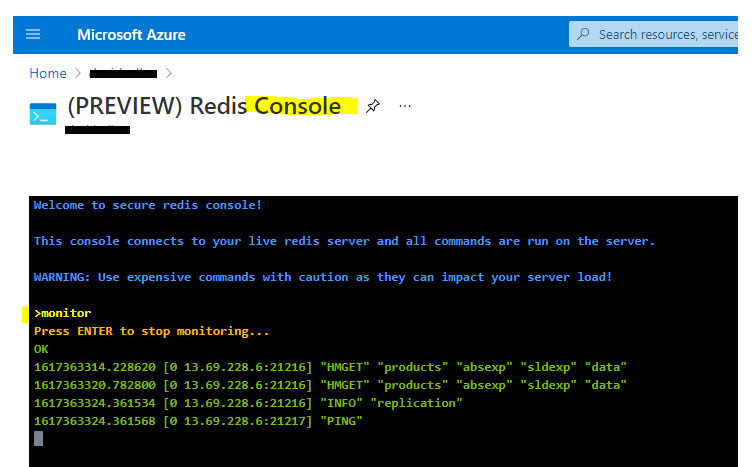Pin the Redis Console to dashboard
This screenshot has width=755, height=467.
point(372,106)
